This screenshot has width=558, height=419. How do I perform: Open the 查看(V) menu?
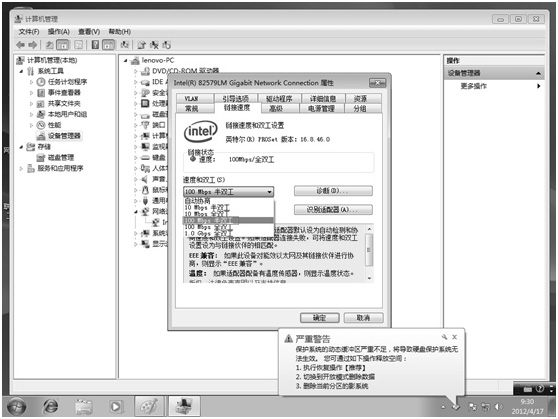pos(89,32)
